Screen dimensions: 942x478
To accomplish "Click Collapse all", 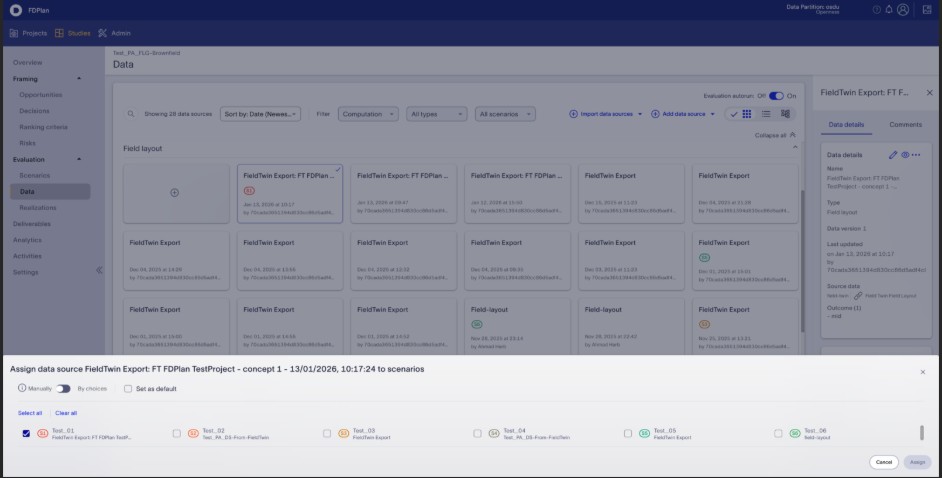I will click(x=775, y=135).
